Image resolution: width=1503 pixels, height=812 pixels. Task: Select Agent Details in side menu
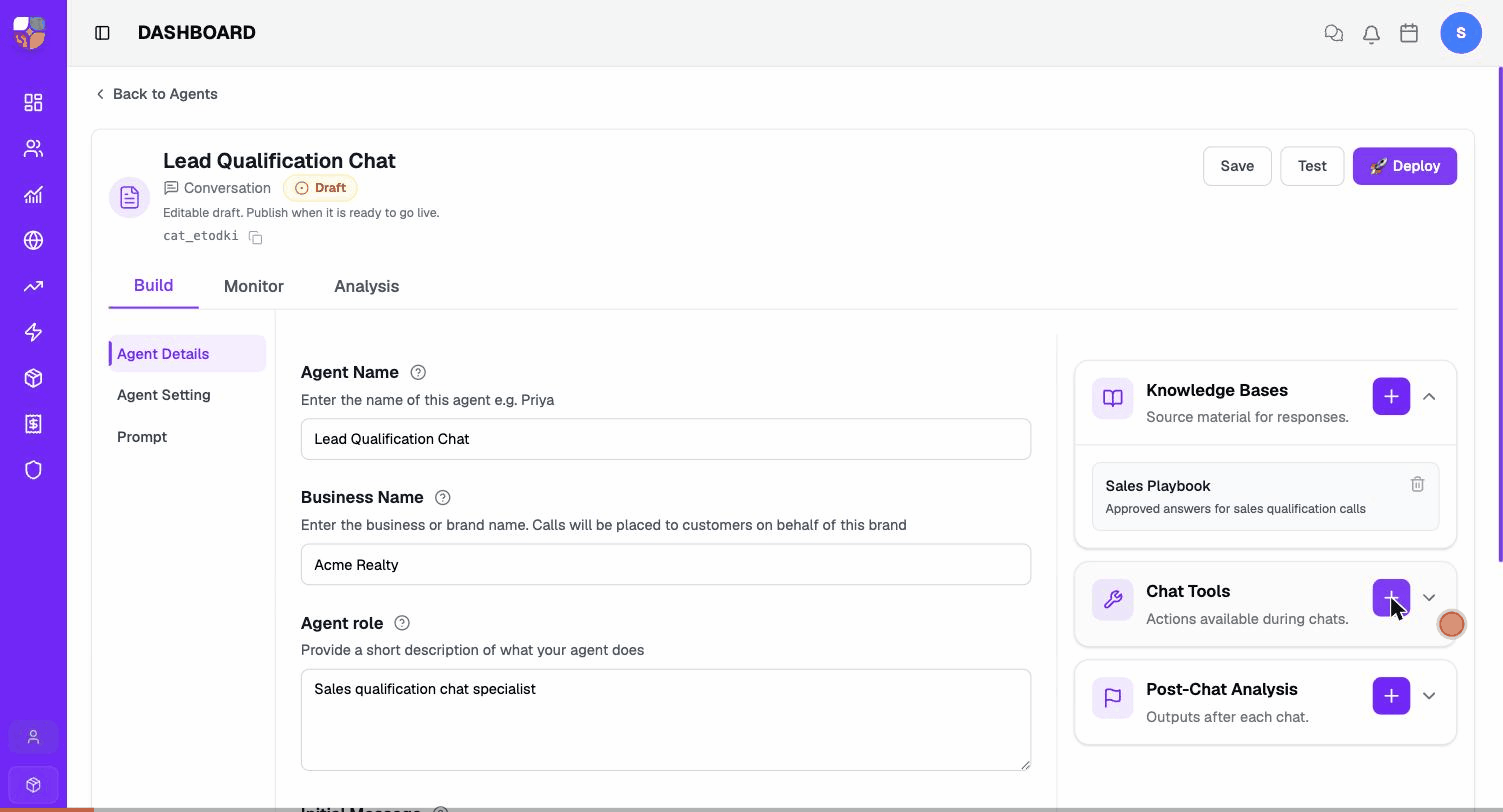tap(187, 354)
